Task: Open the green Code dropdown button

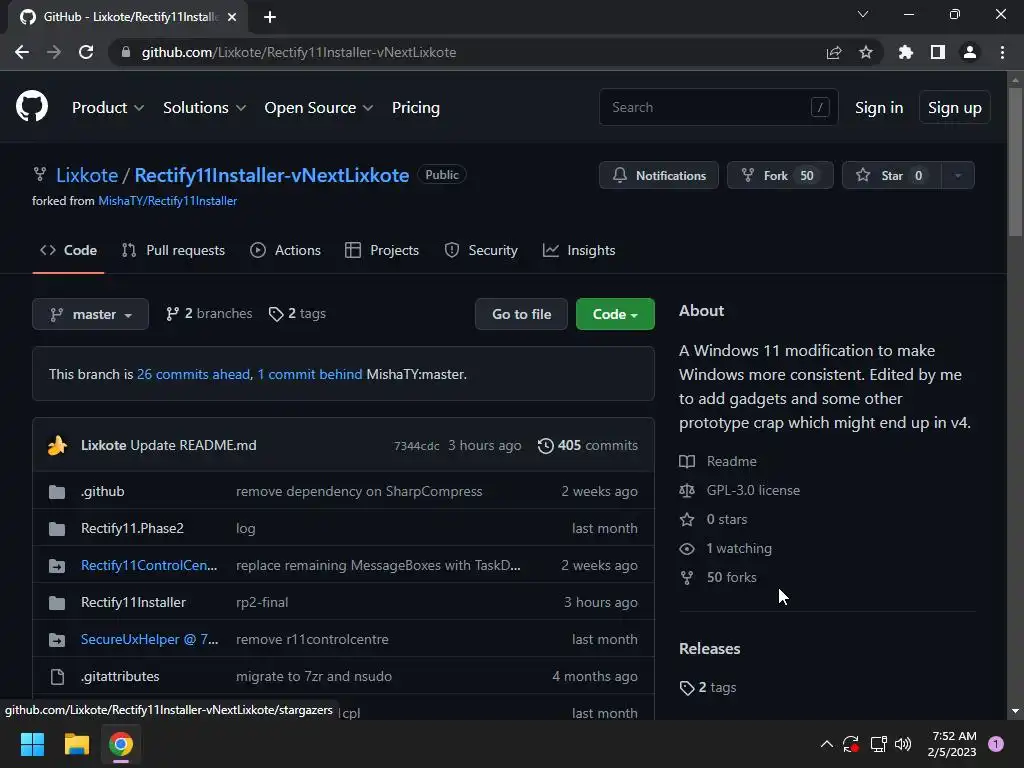Action: 615,314
